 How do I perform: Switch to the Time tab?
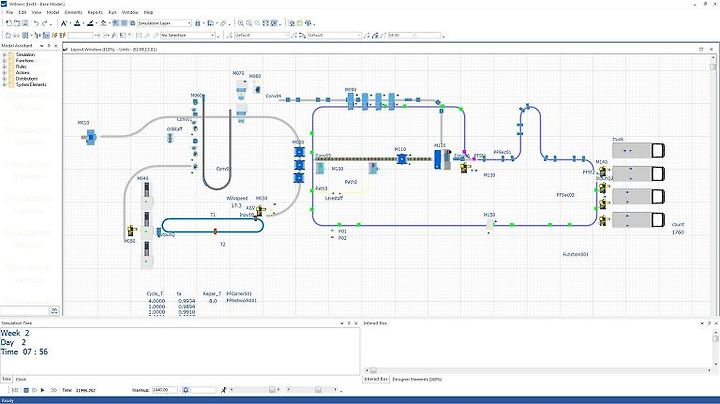point(6,379)
